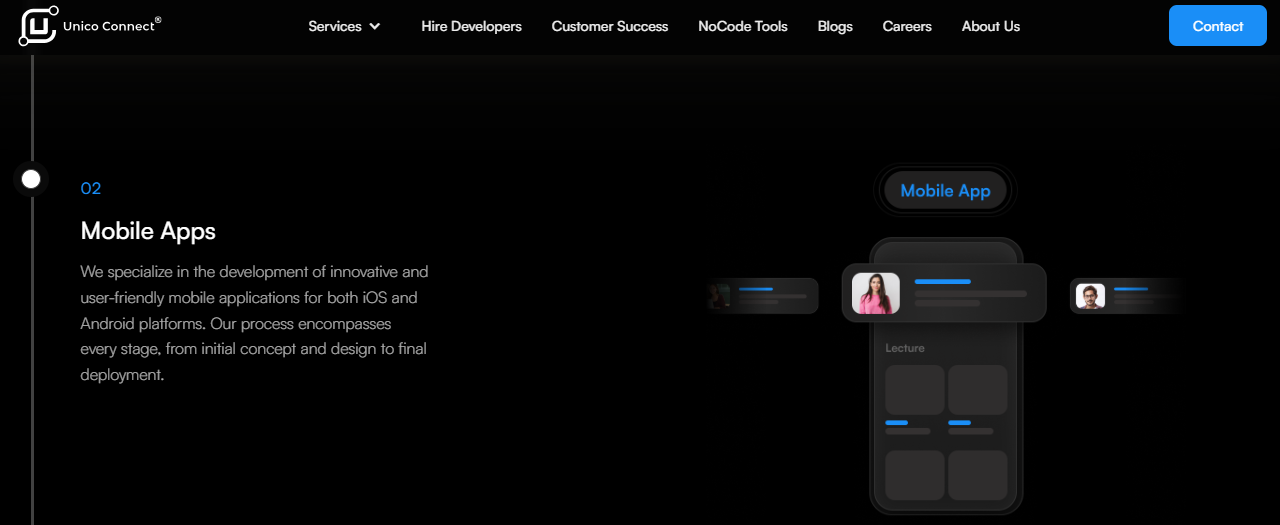1280x525 pixels.
Task: Click the woman's avatar in pink
Action: pyautogui.click(x=875, y=293)
